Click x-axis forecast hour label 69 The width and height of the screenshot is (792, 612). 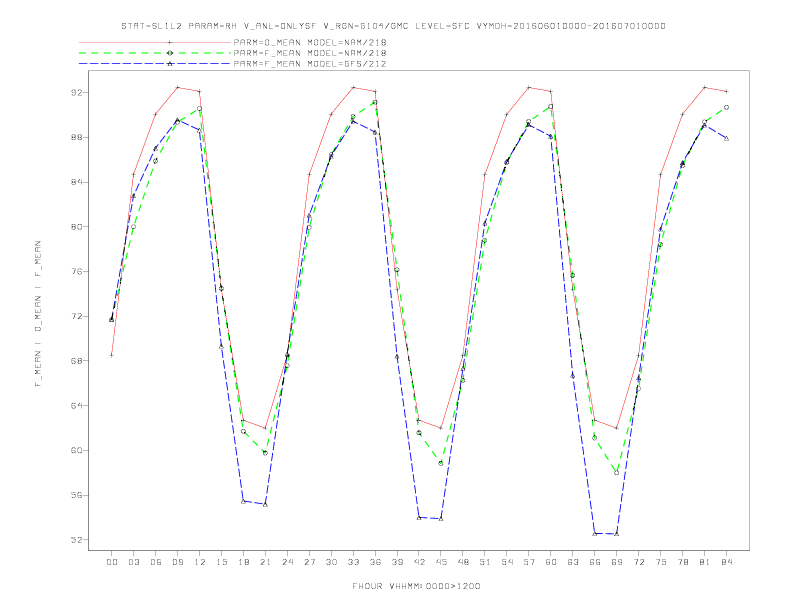click(x=617, y=562)
